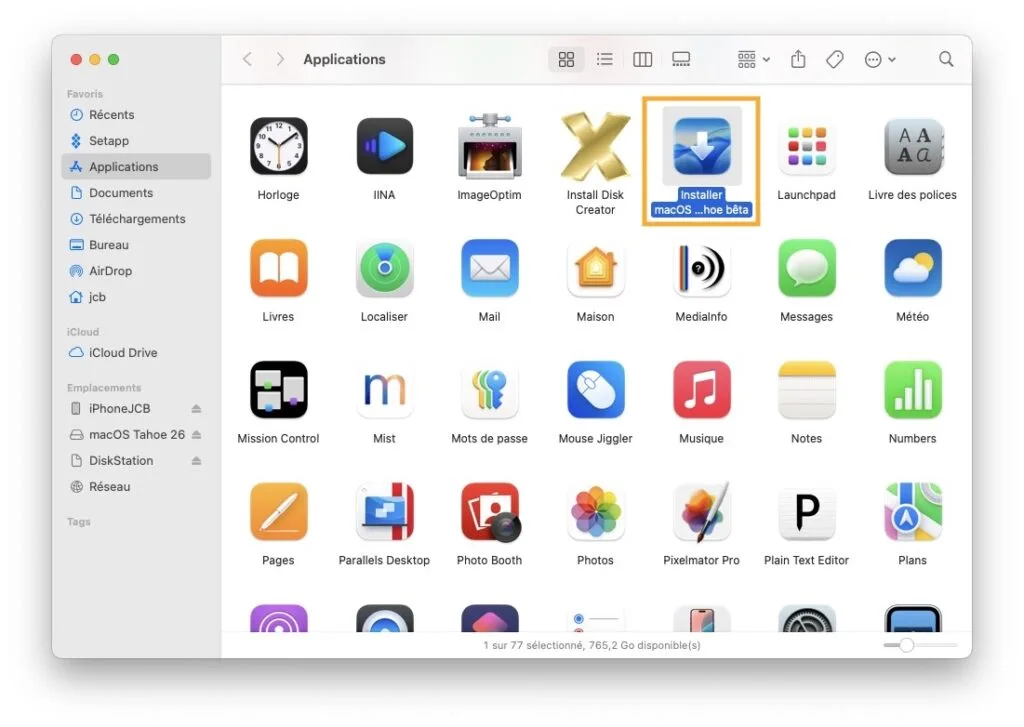The height and width of the screenshot is (727, 1024).
Task: Open the Launchpad app icon
Action: (806, 145)
